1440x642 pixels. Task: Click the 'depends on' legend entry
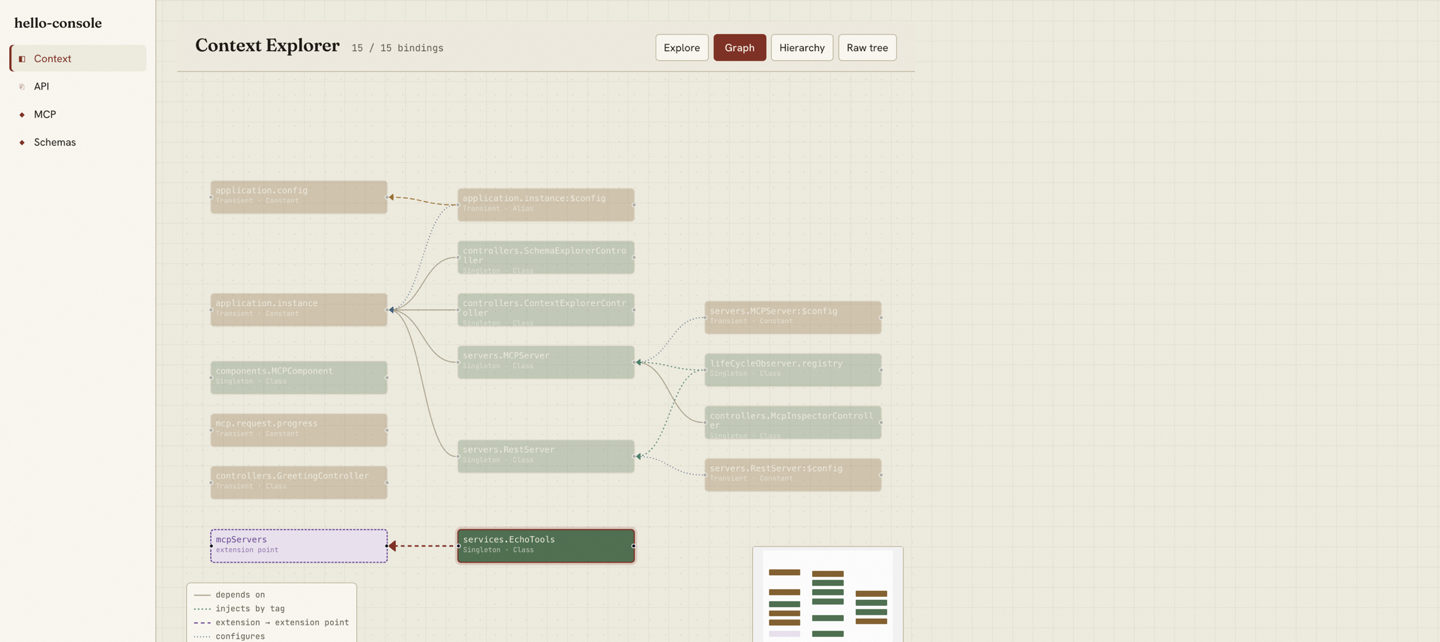tap(240, 595)
